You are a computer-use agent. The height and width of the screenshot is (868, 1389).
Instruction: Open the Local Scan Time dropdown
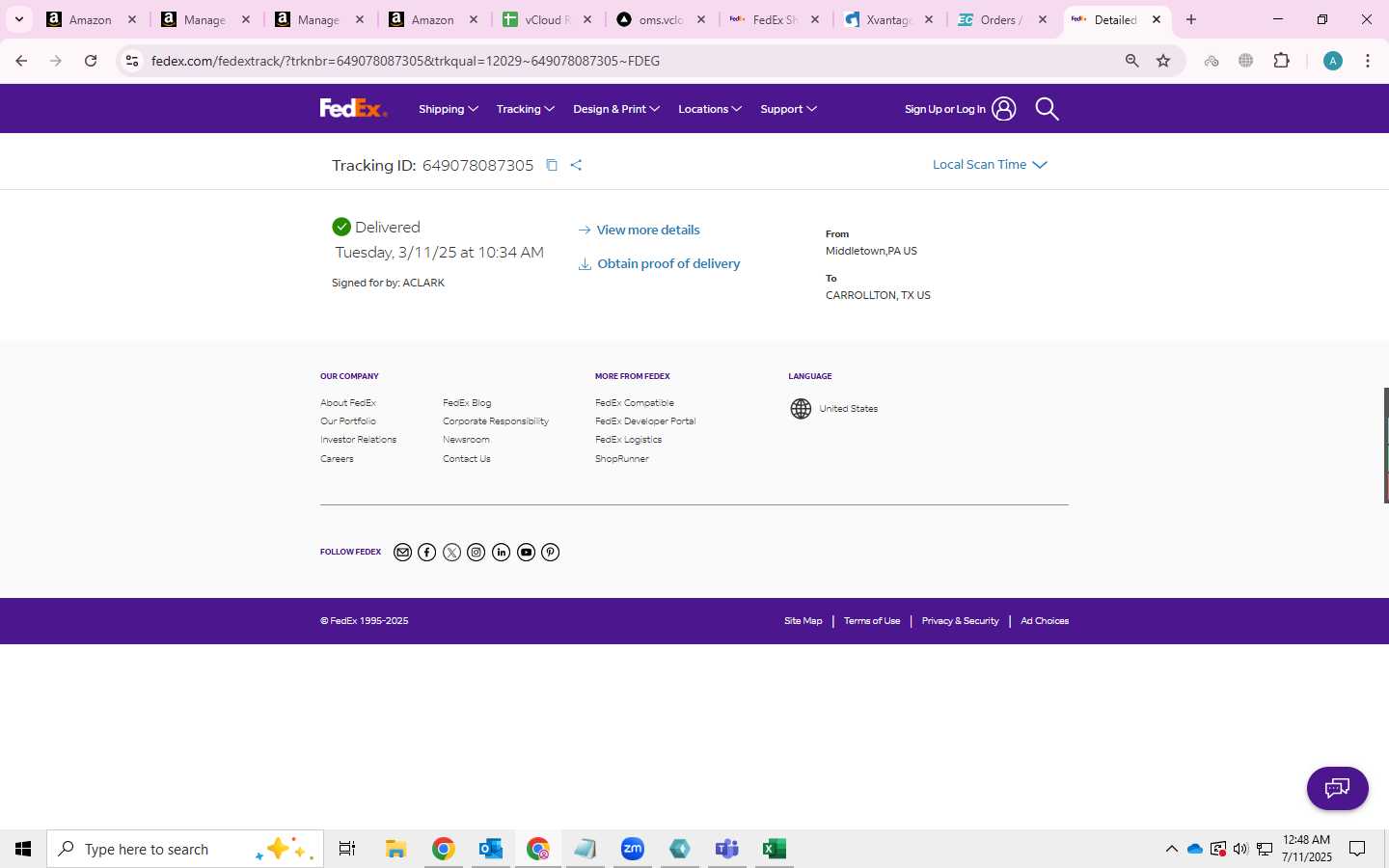[990, 165]
